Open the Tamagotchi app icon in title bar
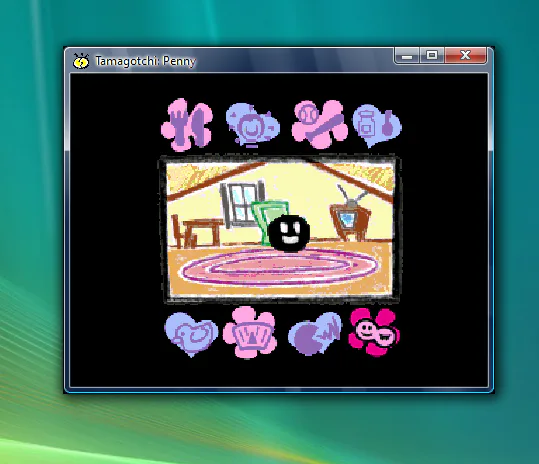The height and width of the screenshot is (464, 539). [x=81, y=61]
